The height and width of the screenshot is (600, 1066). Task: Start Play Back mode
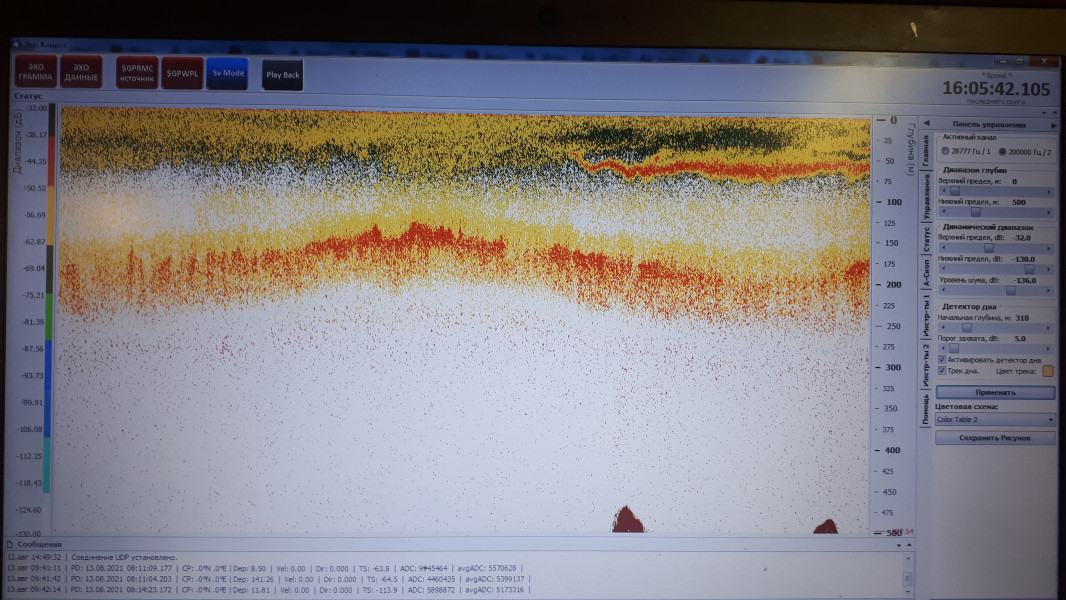(282, 74)
